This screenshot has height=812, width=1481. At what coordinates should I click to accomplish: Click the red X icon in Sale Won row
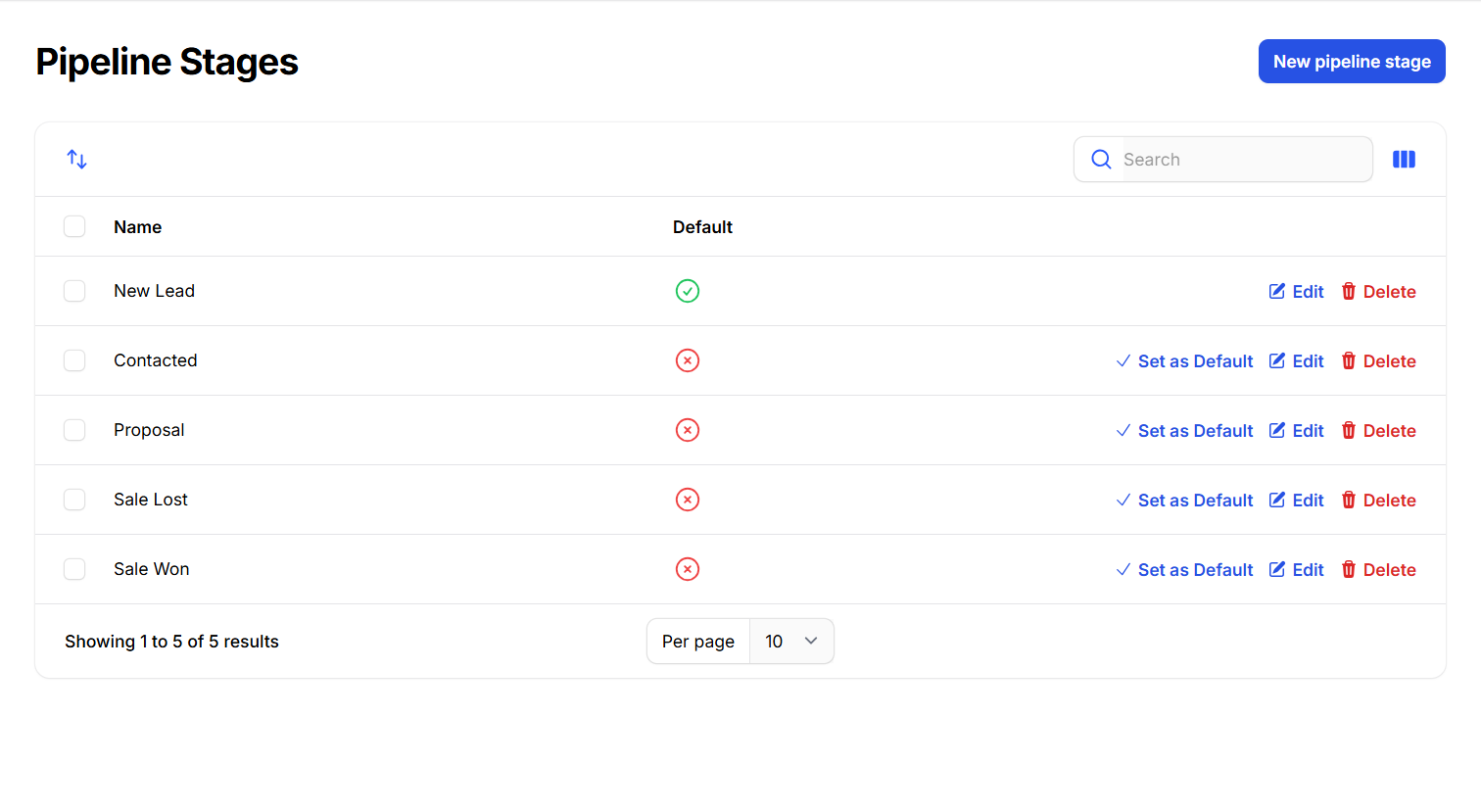(688, 569)
